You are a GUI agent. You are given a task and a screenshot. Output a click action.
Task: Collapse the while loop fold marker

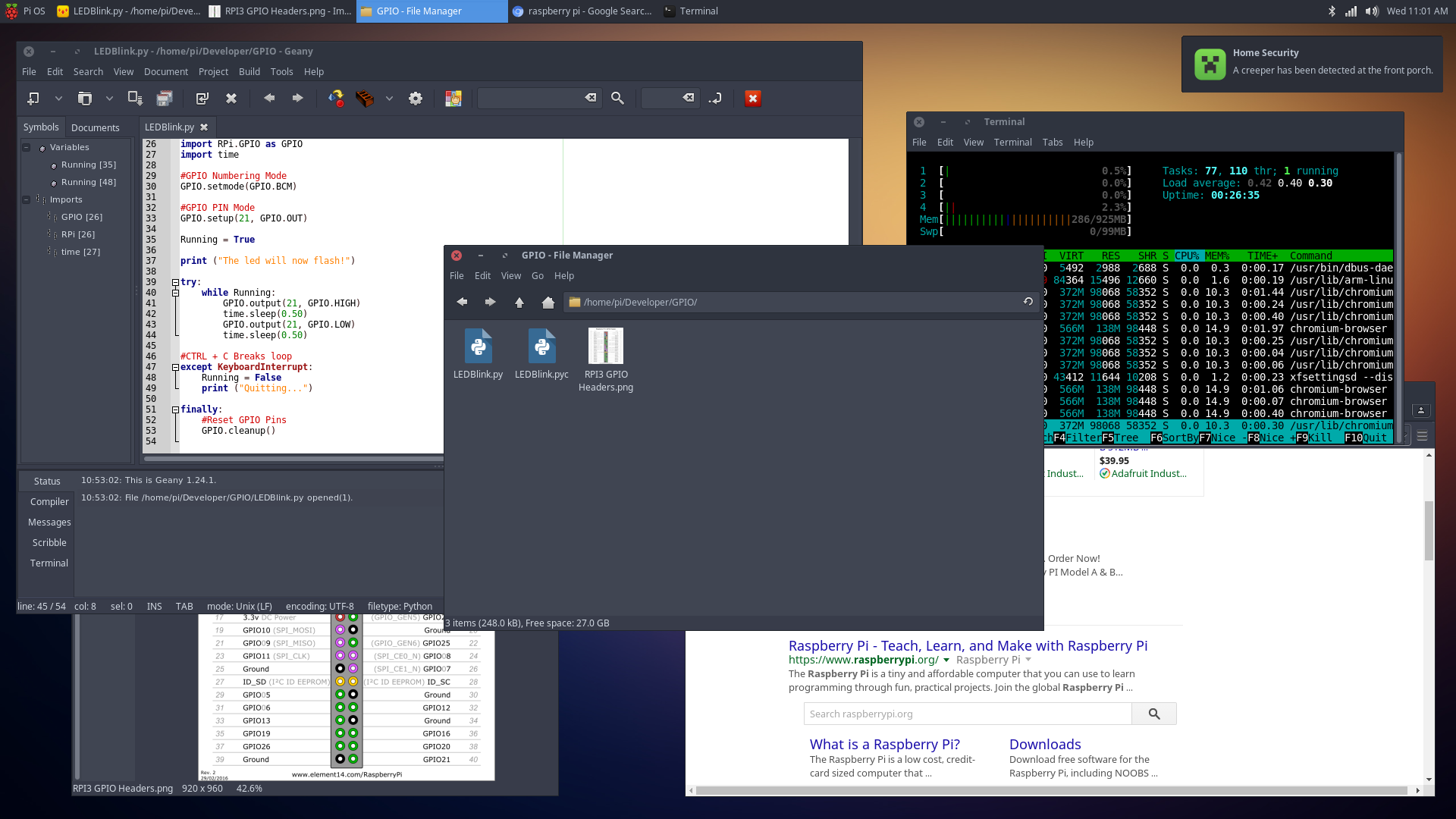[175, 293]
